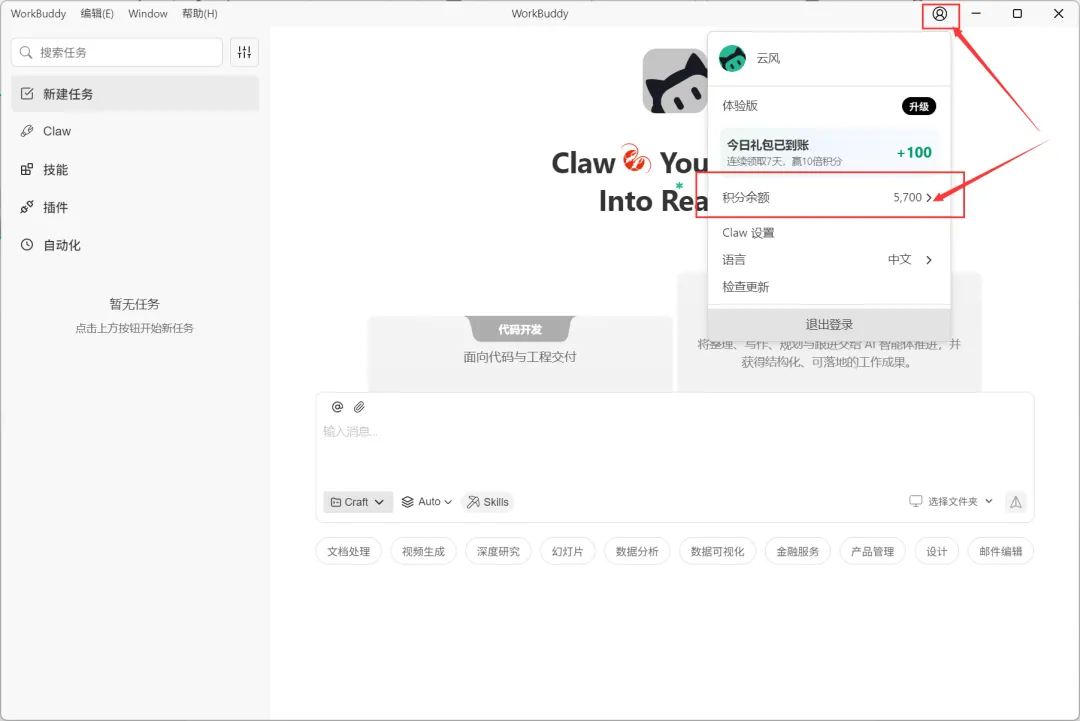Open the Window menu
The height and width of the screenshot is (721, 1080).
147,14
